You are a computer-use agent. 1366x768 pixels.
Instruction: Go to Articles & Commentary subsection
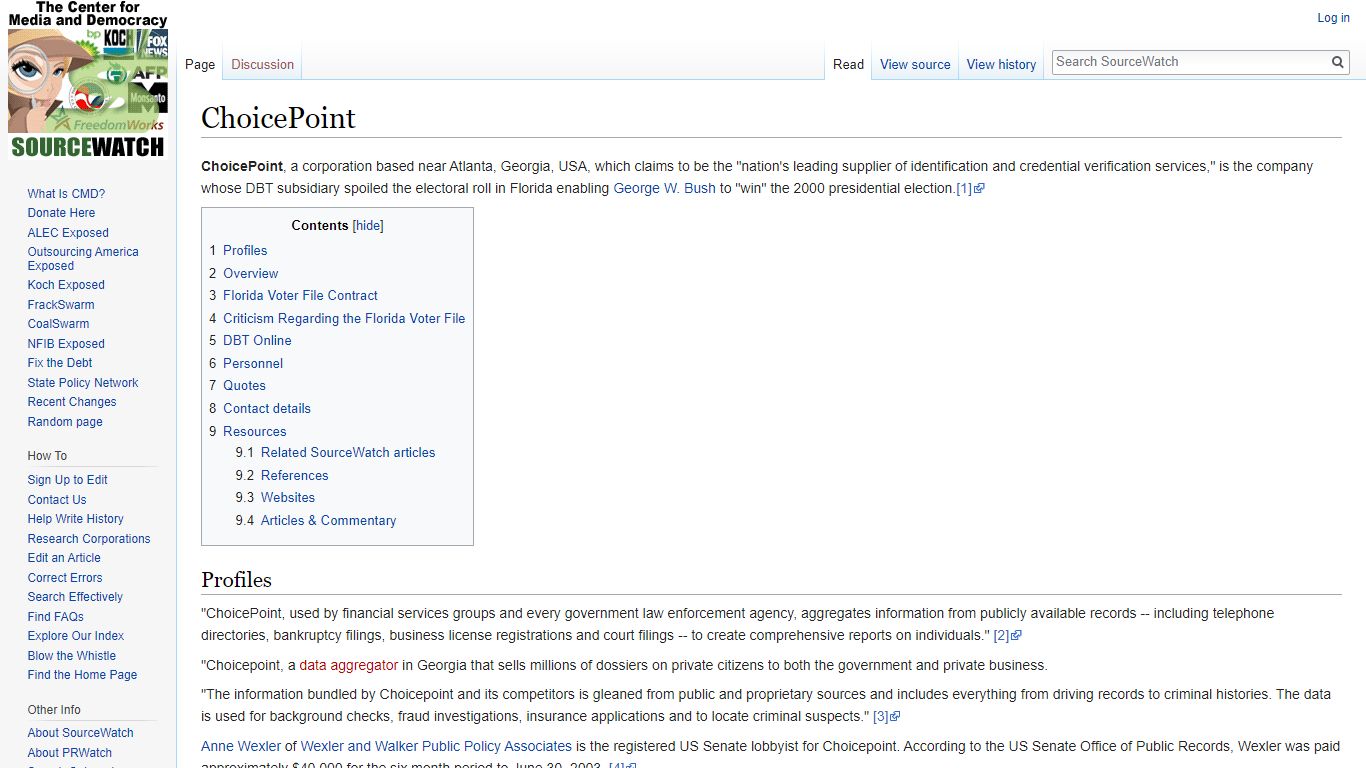click(x=328, y=520)
